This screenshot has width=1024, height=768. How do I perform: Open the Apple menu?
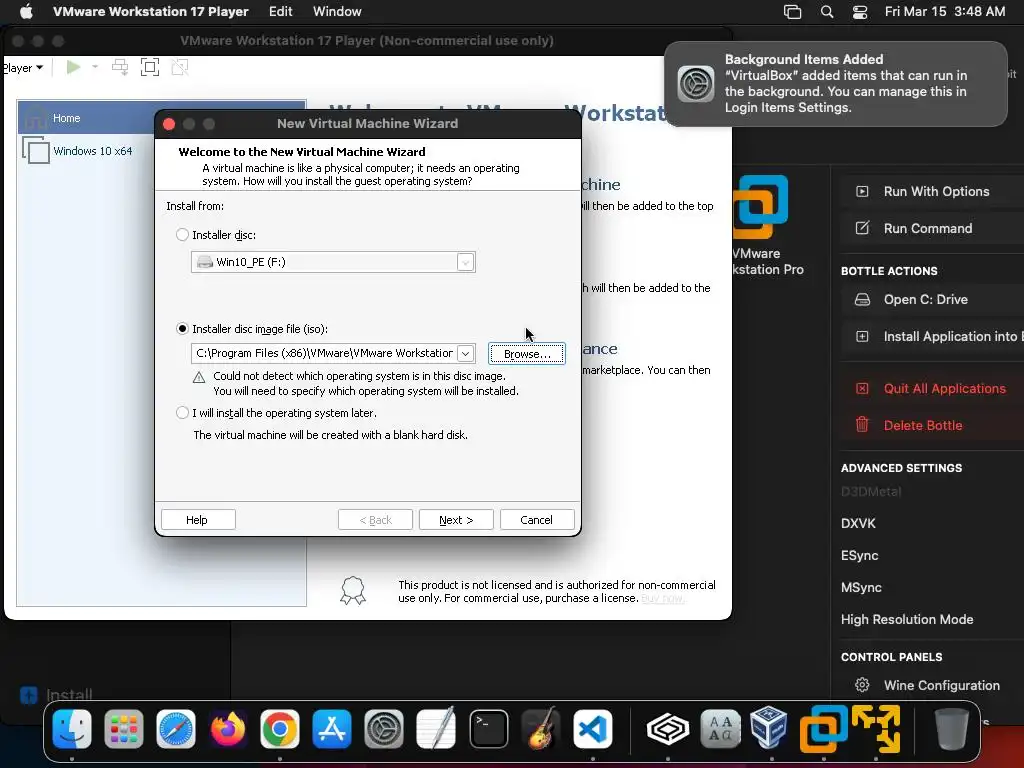tap(26, 11)
